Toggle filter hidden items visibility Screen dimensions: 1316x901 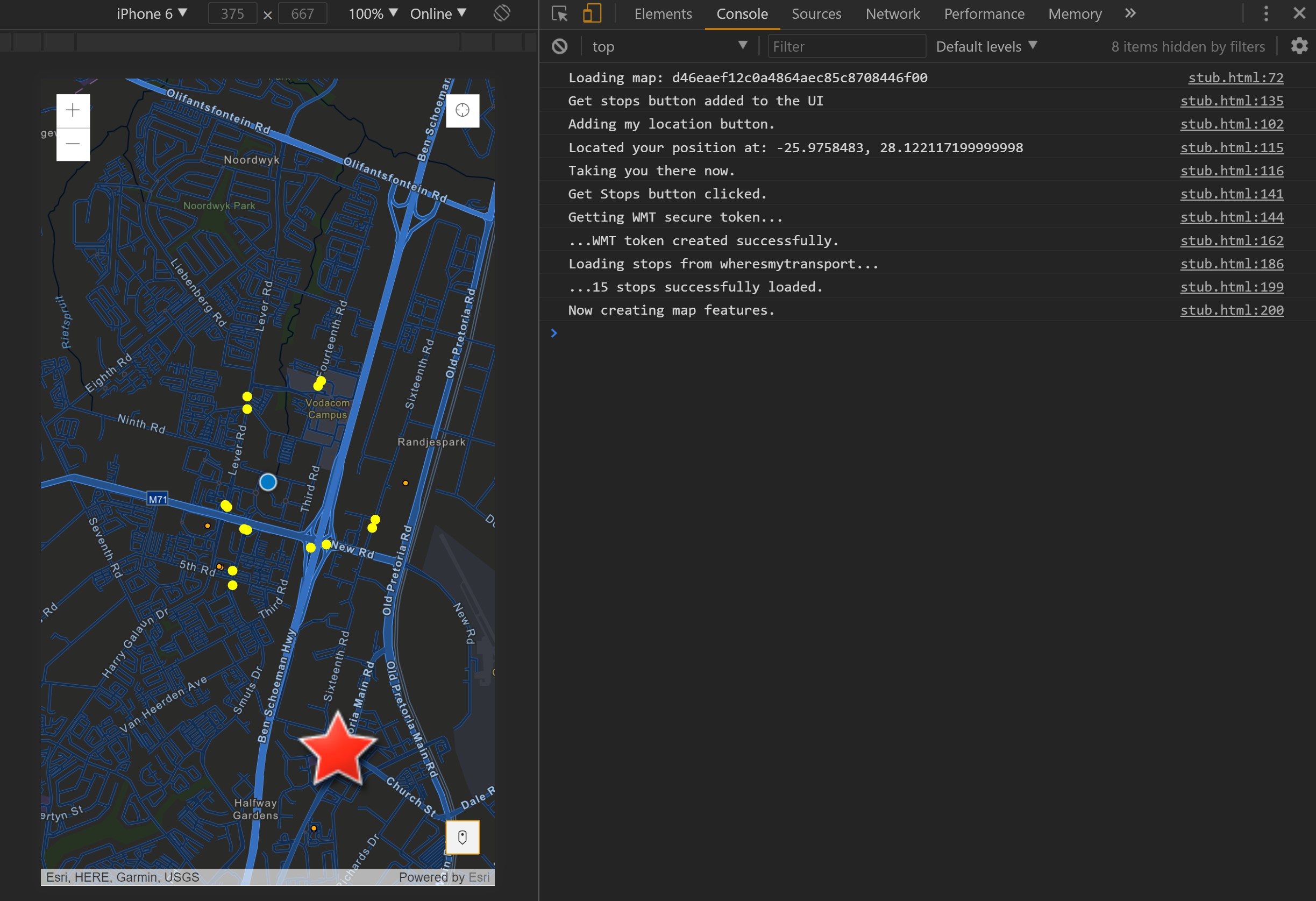[1189, 46]
